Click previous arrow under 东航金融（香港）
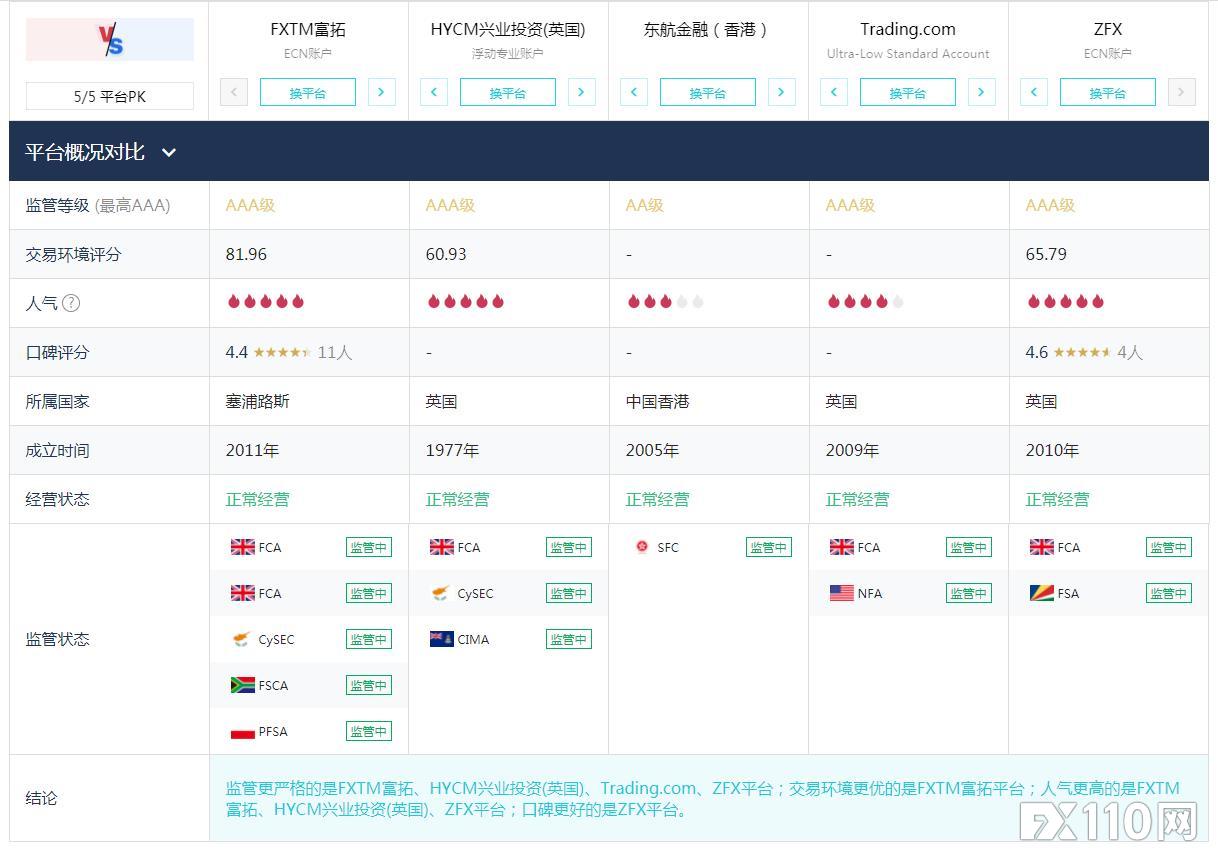 coord(633,93)
